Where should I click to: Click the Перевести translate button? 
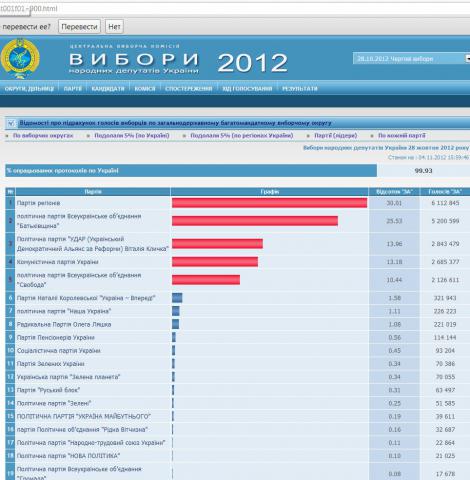tap(79, 27)
